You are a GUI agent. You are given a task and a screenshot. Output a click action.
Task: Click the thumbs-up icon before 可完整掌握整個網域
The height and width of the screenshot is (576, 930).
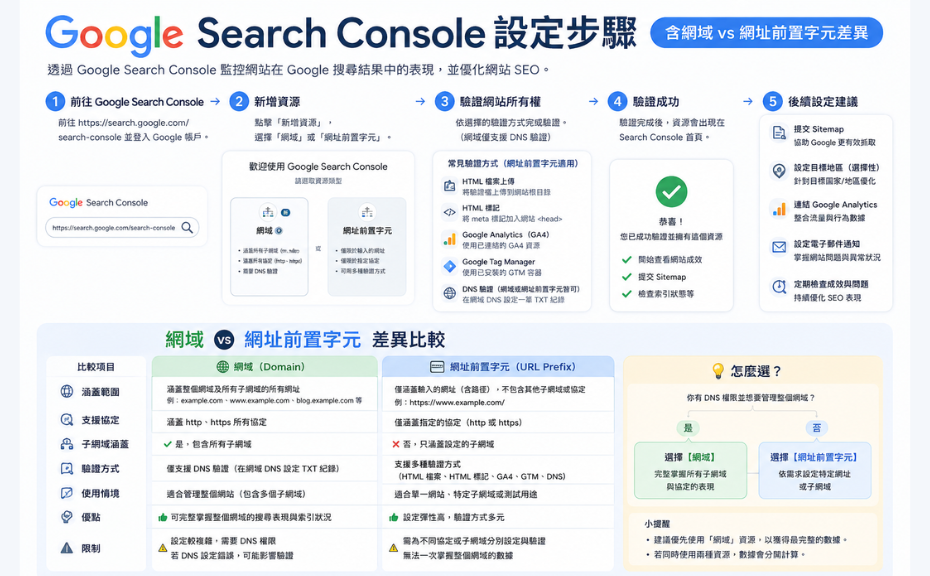tap(163, 517)
